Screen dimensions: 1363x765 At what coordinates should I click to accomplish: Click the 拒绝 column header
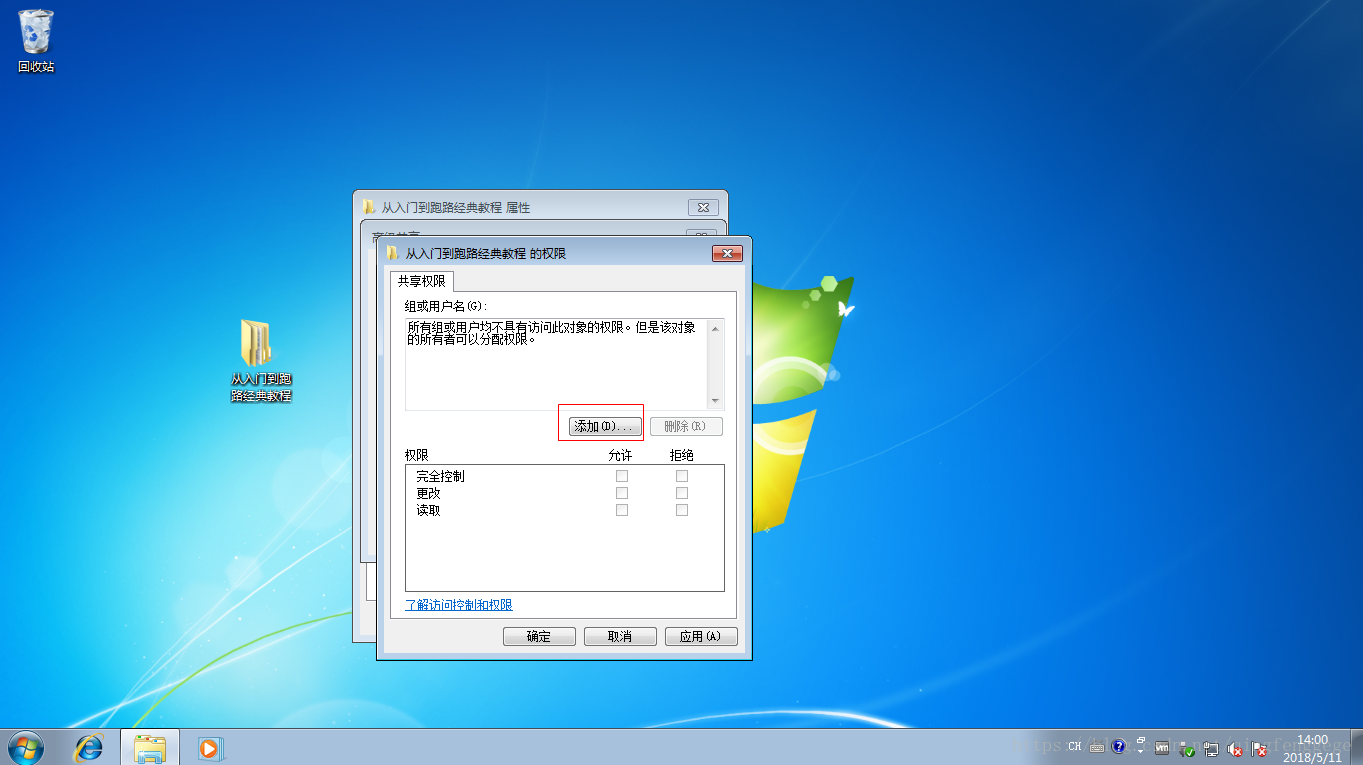click(682, 455)
